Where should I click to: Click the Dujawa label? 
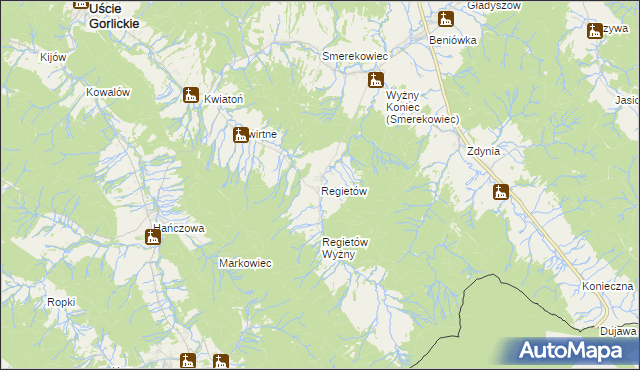tap(618, 331)
